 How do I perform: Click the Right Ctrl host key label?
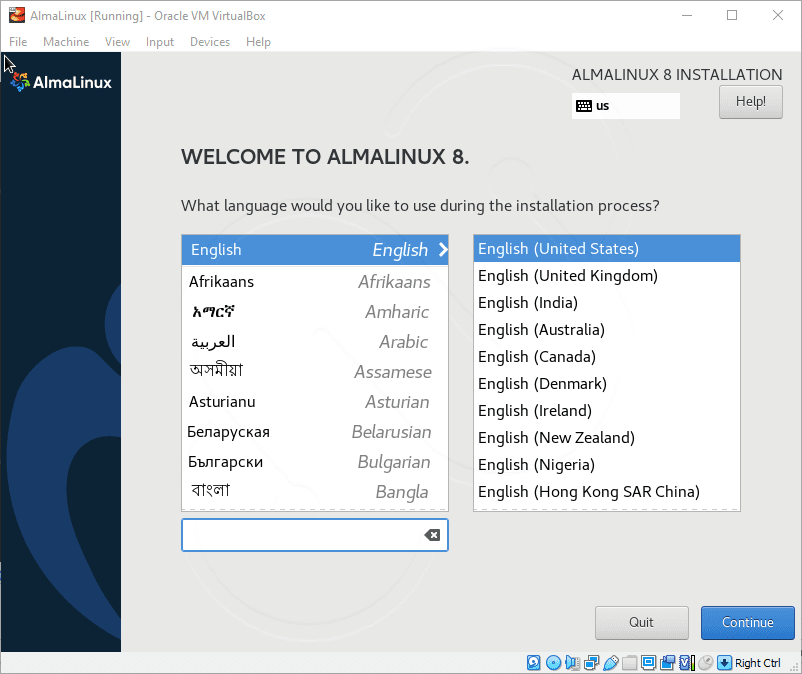758,663
